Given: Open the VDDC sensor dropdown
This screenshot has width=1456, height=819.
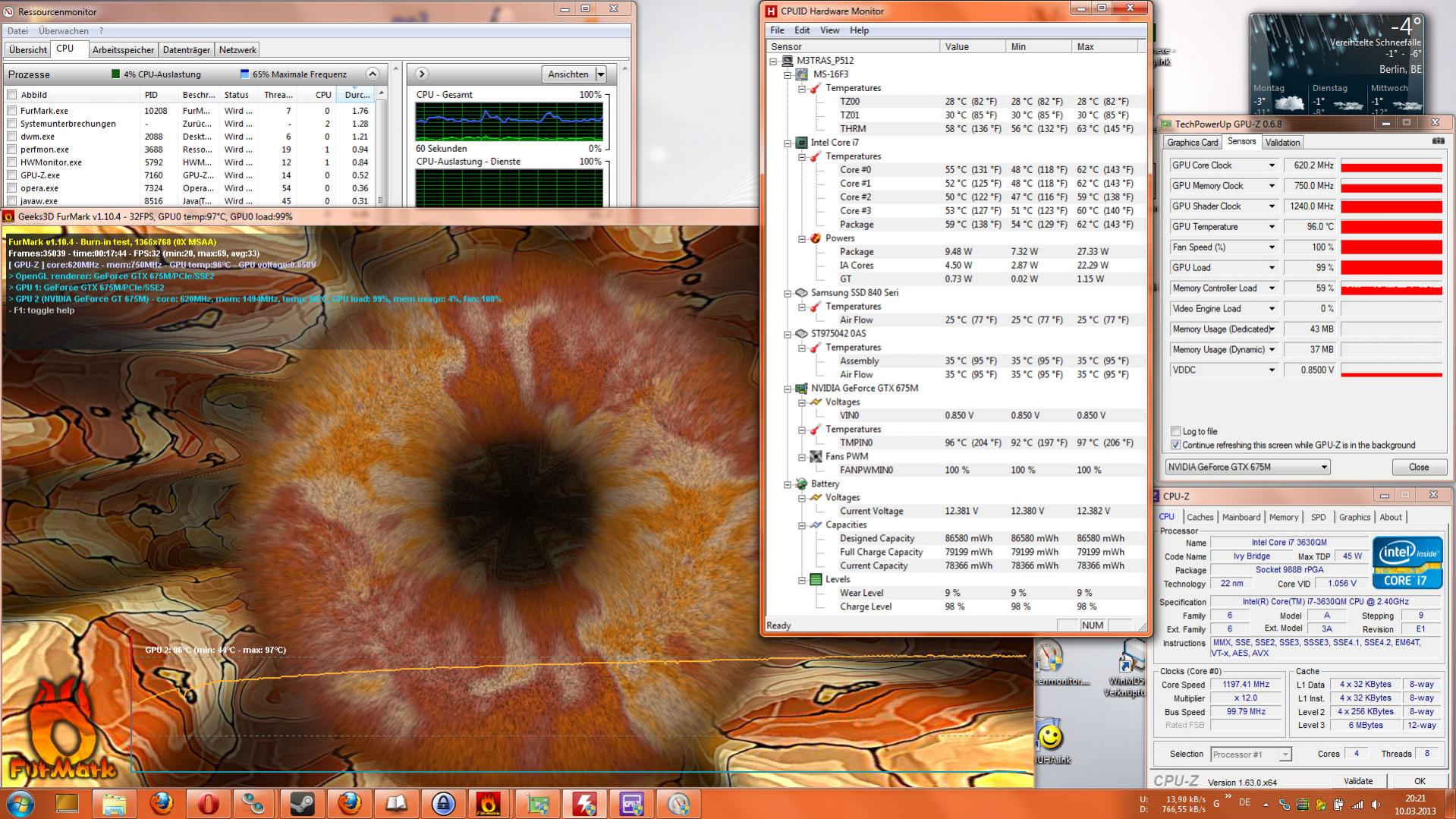Looking at the screenshot, I should click(x=1272, y=370).
